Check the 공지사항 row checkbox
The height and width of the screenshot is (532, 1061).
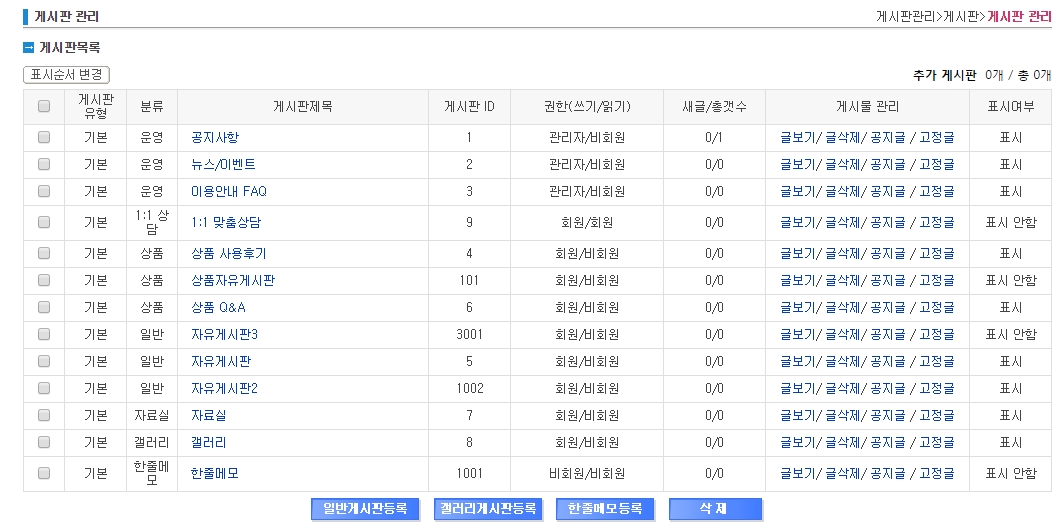point(44,138)
